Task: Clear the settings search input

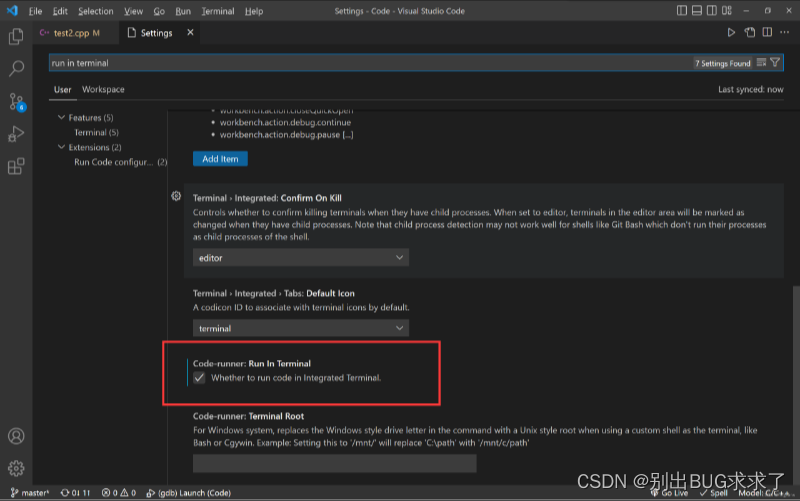Action: click(x=761, y=63)
